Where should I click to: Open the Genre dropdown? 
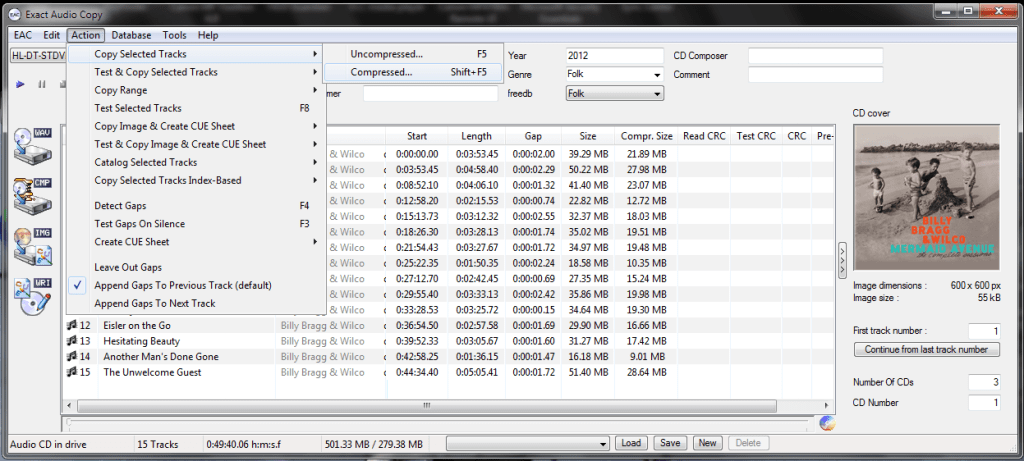point(656,75)
